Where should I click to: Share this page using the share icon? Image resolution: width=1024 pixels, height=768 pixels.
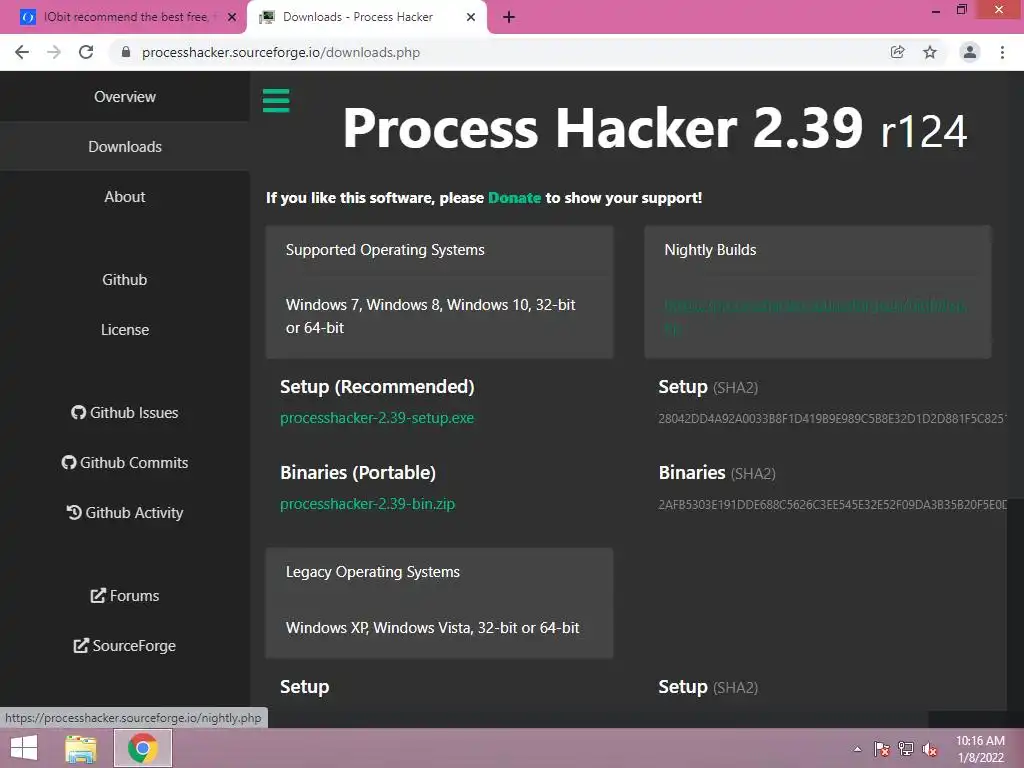897,52
